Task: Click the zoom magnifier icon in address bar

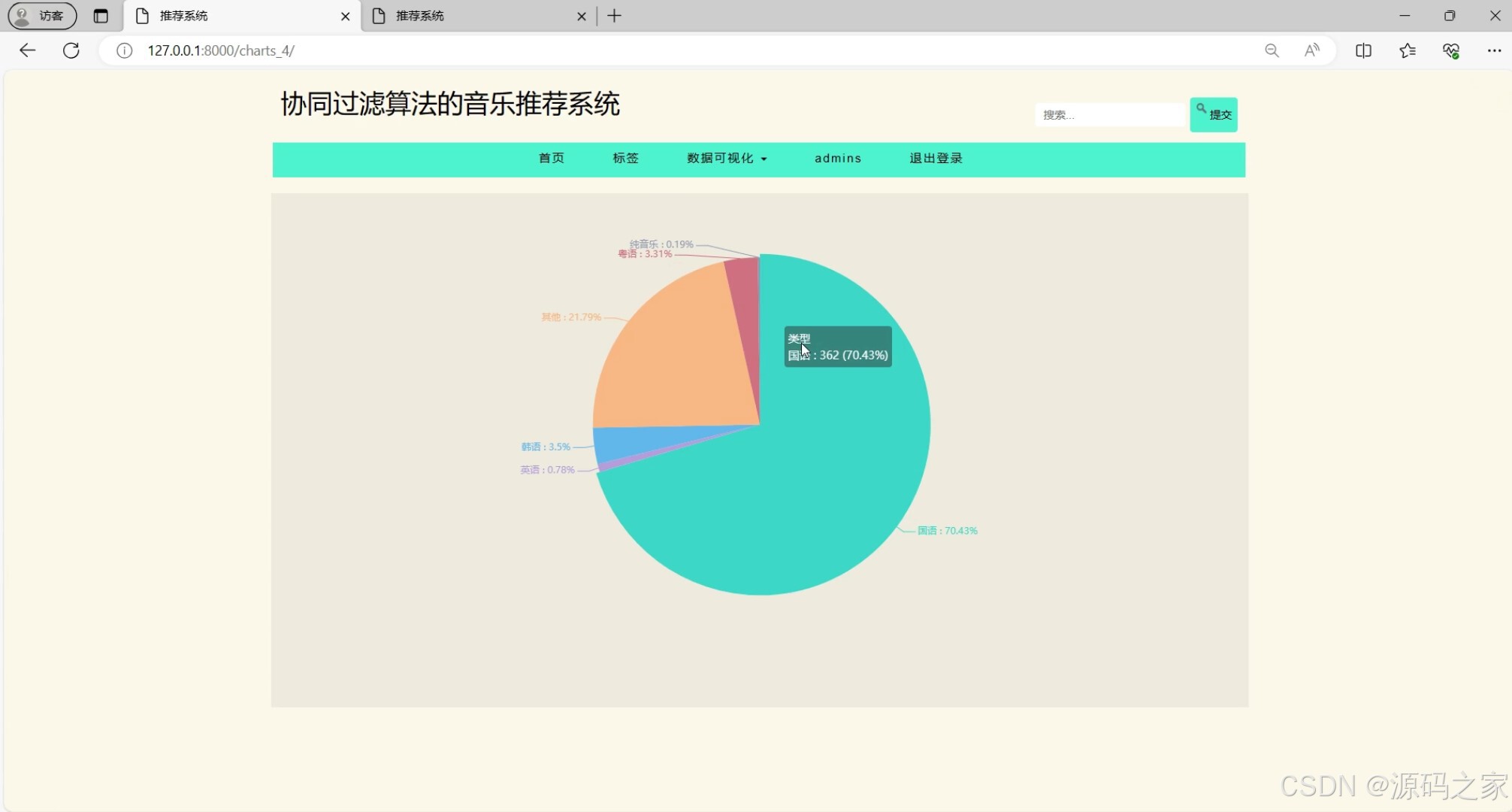Action: 1272,50
